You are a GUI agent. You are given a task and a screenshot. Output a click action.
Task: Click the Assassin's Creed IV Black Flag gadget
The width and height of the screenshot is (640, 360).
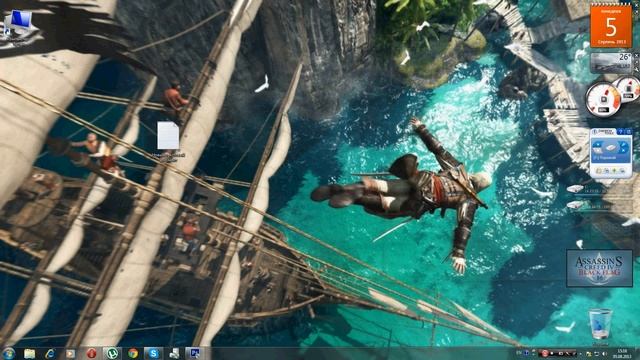pyautogui.click(x=600, y=268)
